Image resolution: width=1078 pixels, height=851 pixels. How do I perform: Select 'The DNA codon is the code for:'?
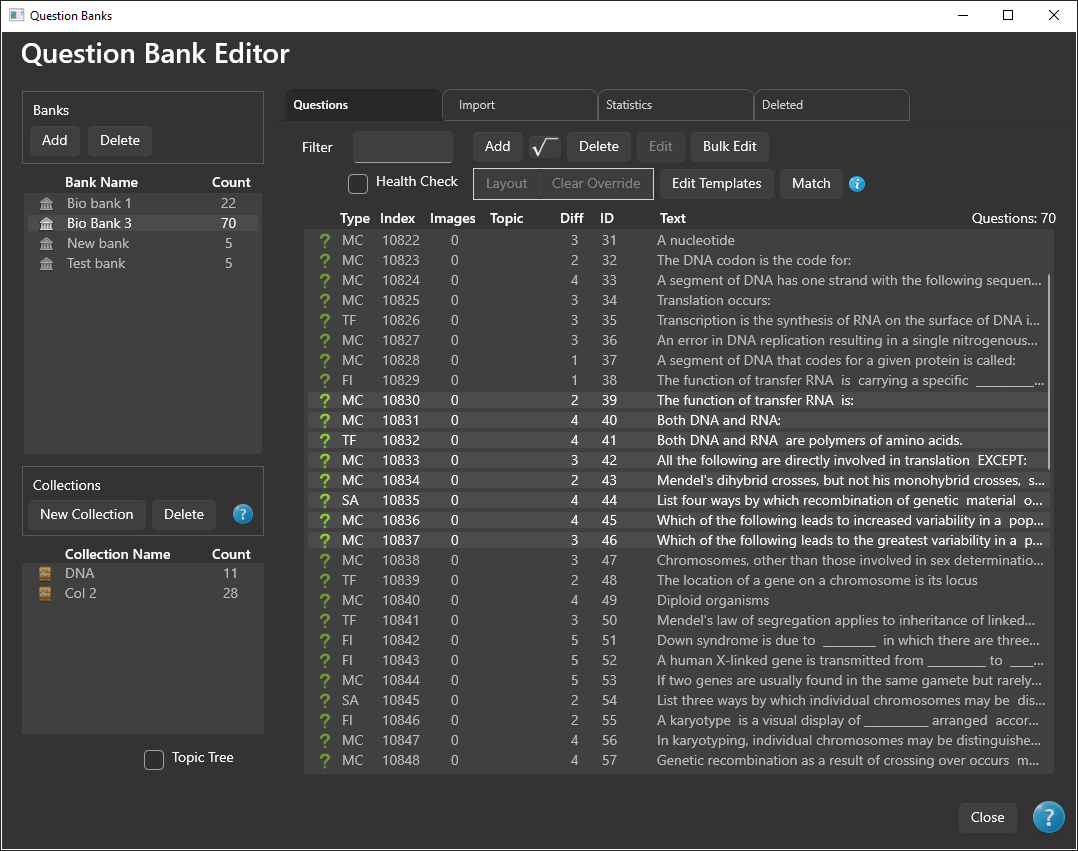[678, 261]
